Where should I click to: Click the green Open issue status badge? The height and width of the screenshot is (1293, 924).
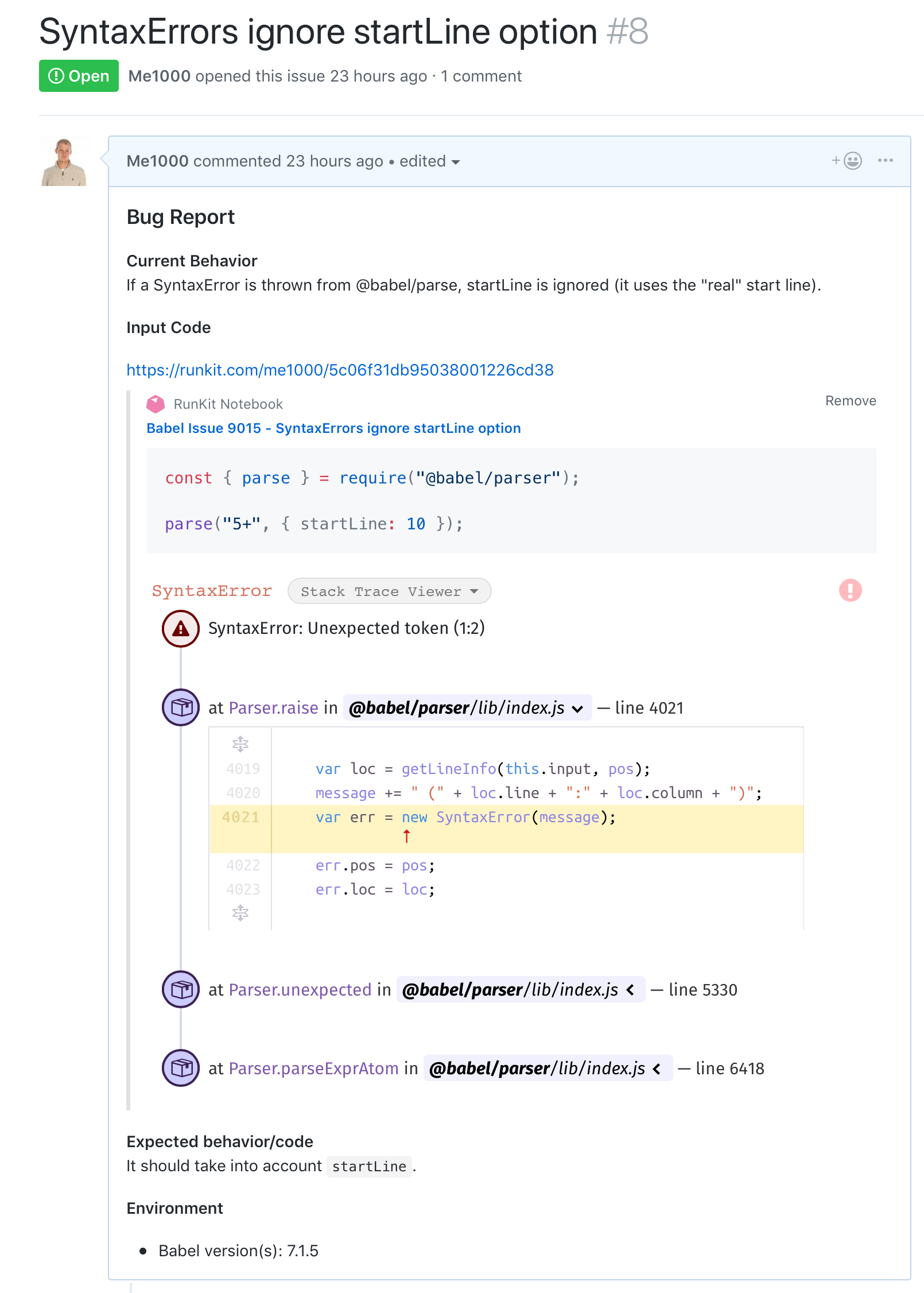pos(79,76)
